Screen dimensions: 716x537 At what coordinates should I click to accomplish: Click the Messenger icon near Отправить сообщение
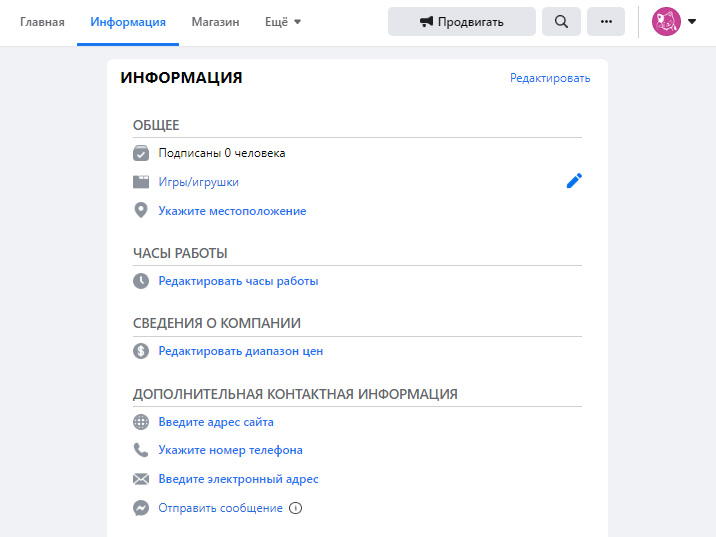(x=141, y=508)
